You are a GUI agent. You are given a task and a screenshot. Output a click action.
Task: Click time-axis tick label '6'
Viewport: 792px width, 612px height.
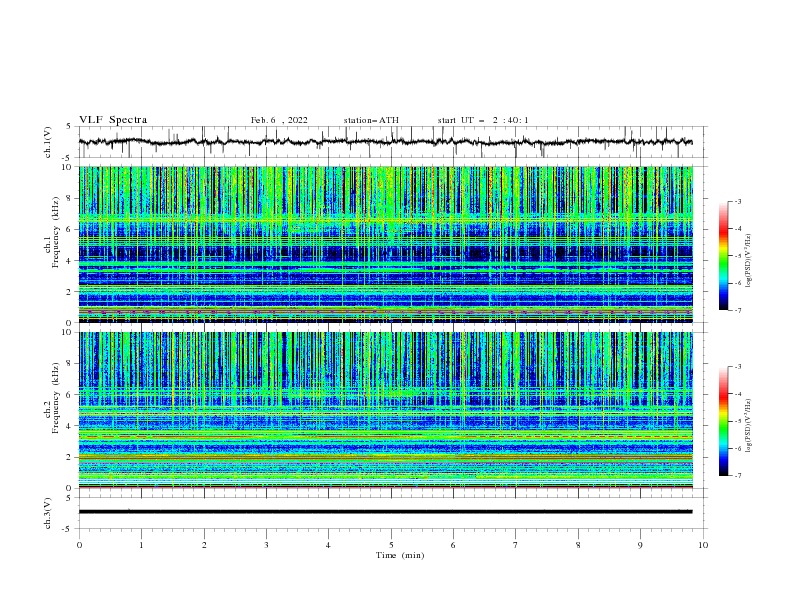click(x=454, y=545)
